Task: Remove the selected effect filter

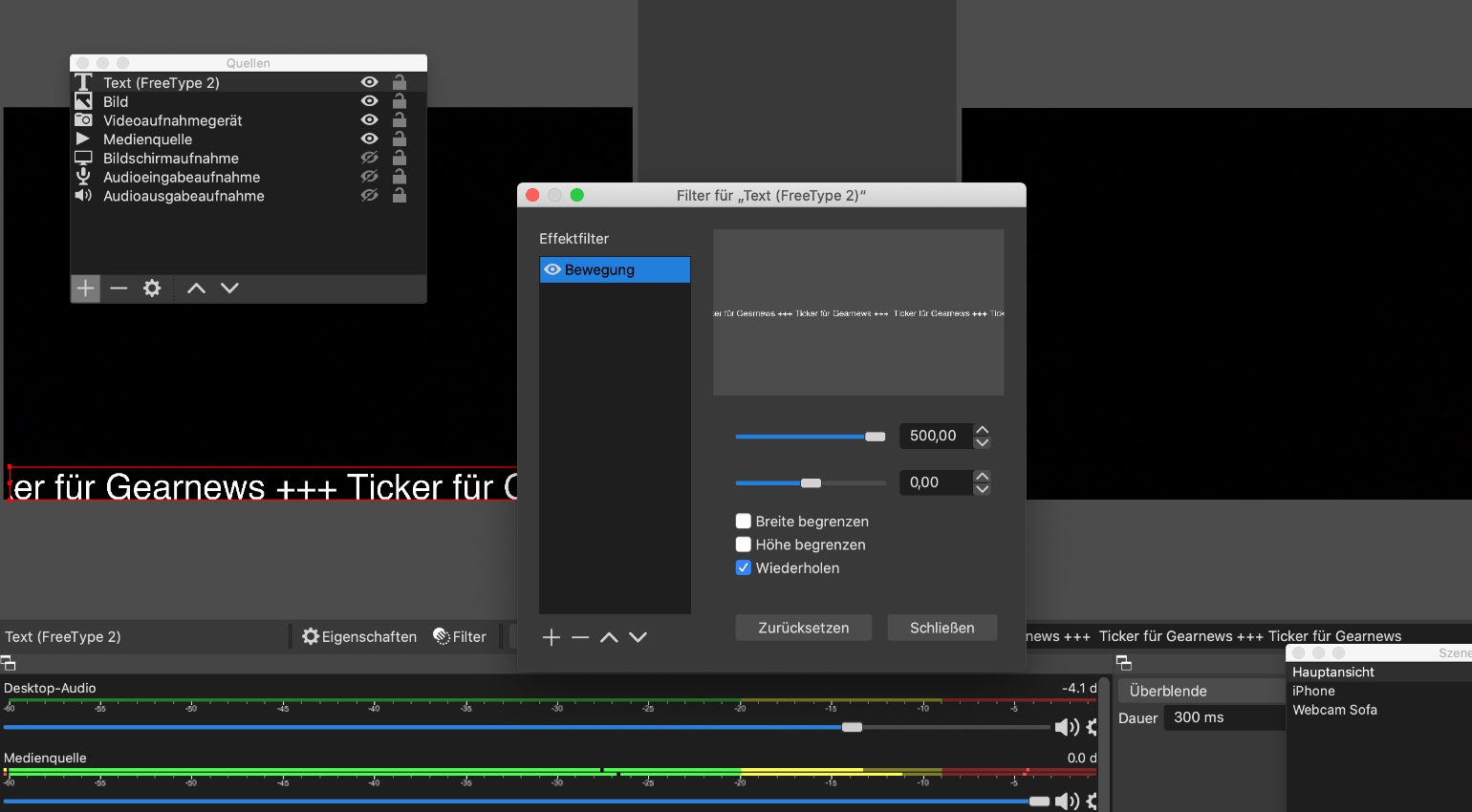Action: (x=580, y=637)
